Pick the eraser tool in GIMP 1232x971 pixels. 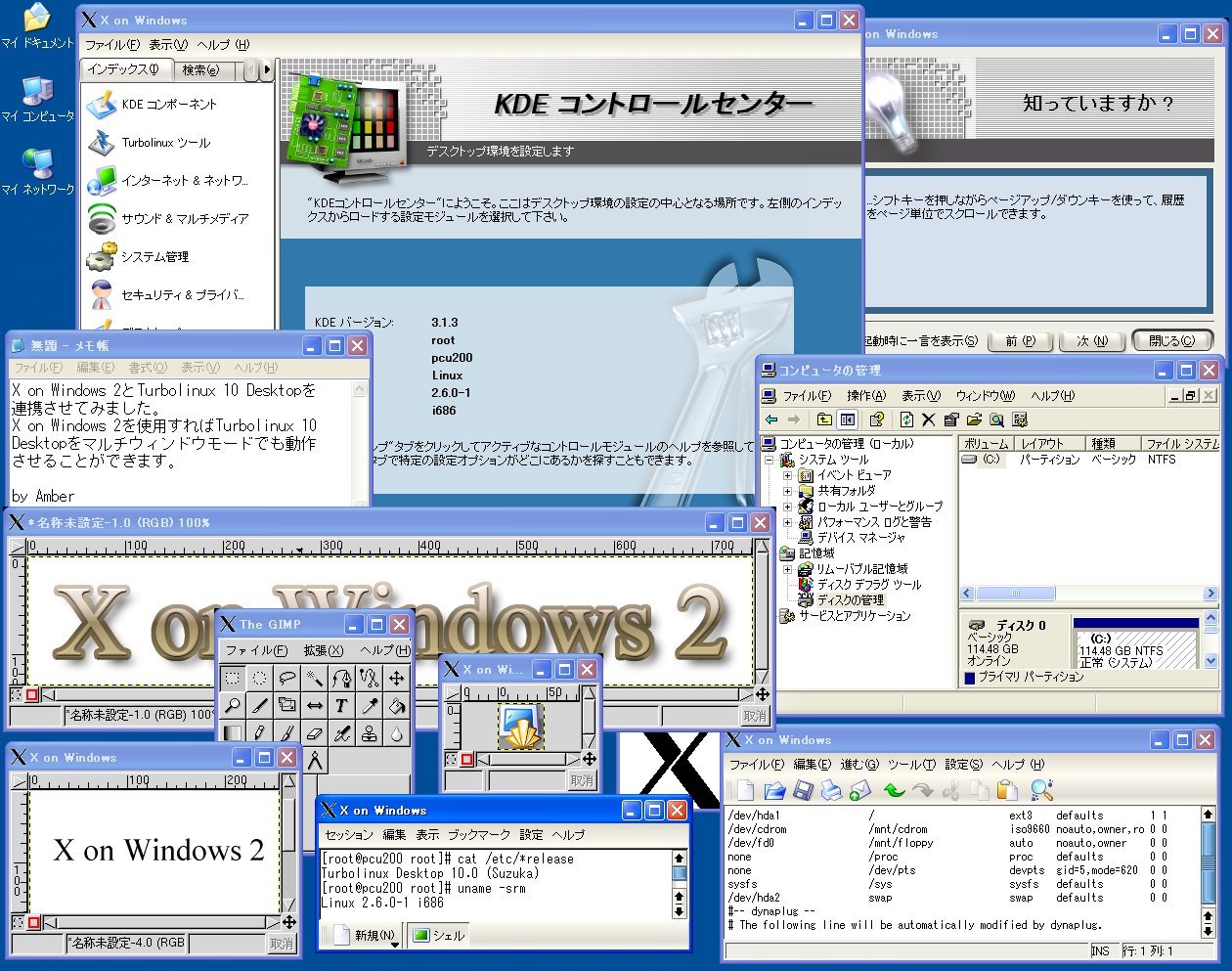pyautogui.click(x=314, y=731)
